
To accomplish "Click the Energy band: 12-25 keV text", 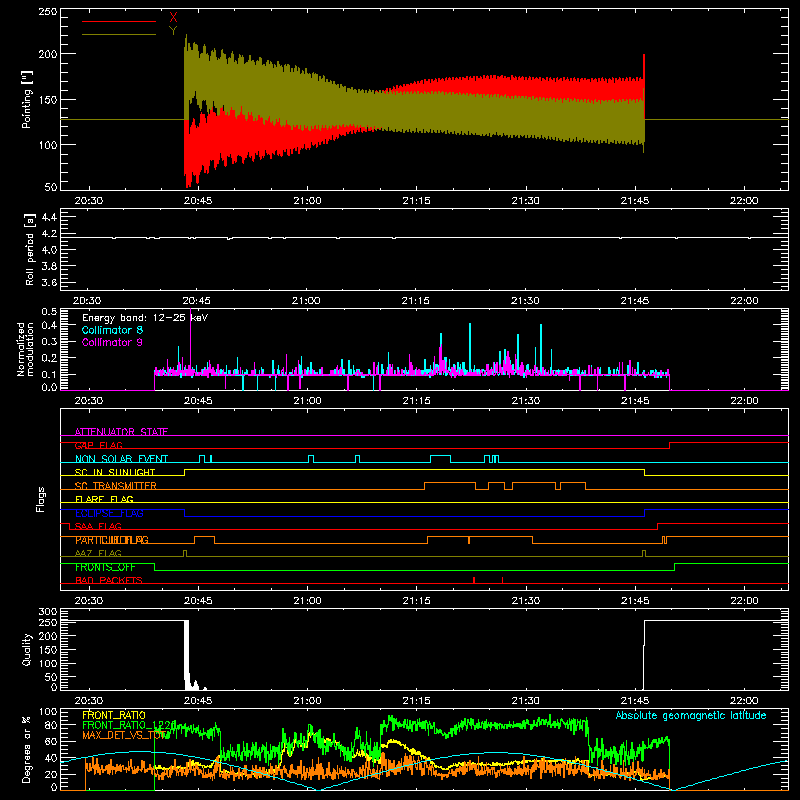I will coord(145,318).
